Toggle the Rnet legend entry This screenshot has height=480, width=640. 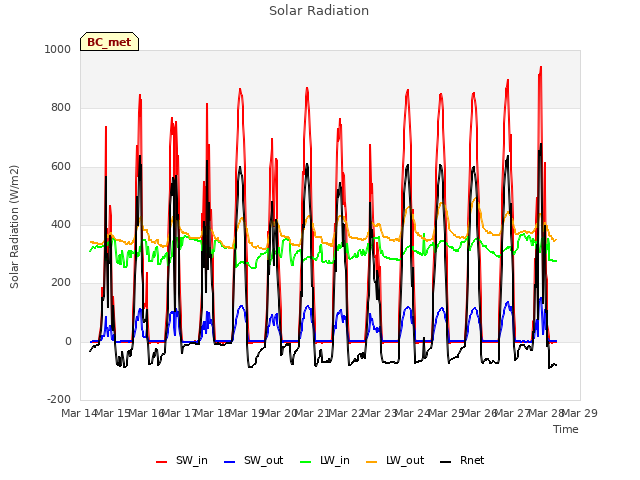(x=462, y=461)
